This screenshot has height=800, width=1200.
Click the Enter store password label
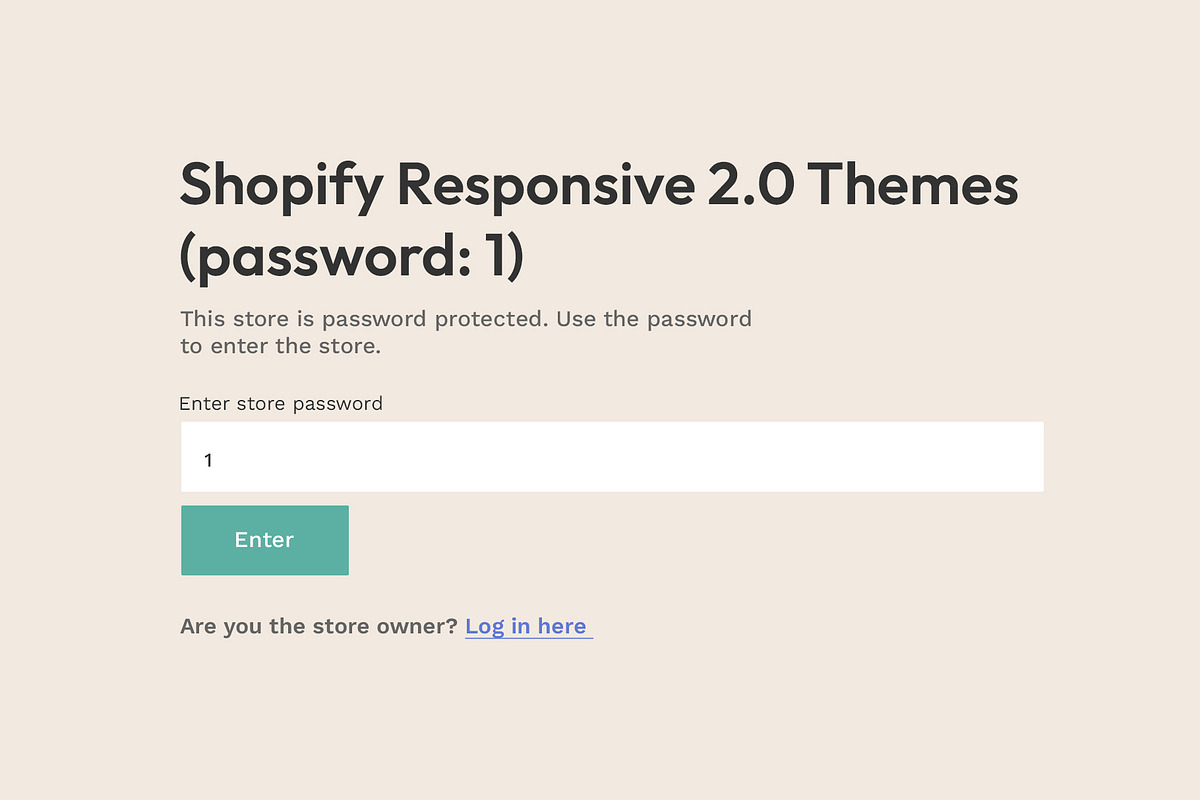coord(281,404)
